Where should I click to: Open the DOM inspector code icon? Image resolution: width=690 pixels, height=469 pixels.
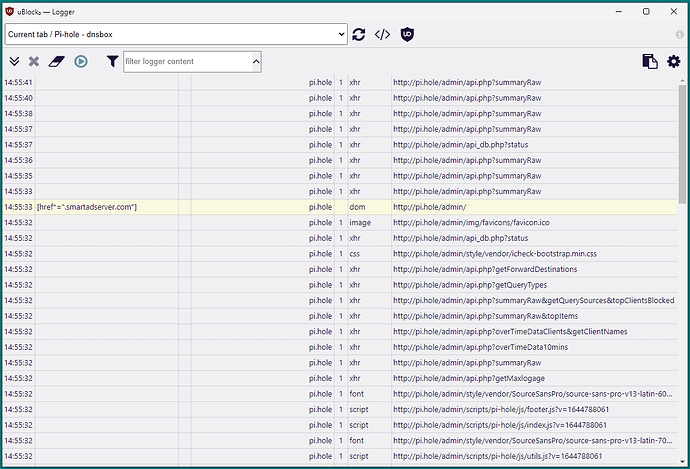pos(382,34)
